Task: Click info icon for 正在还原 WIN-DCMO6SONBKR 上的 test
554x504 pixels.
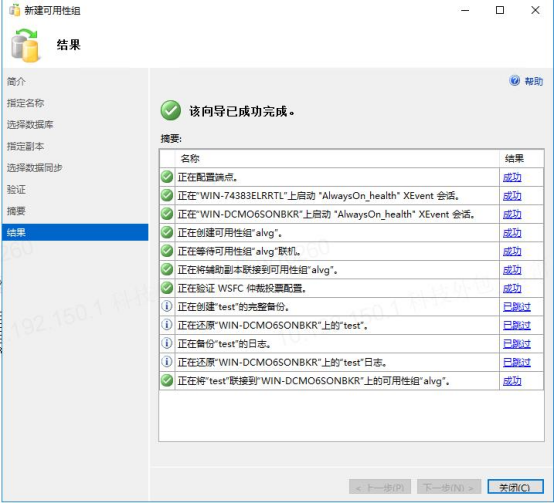Action: [167, 324]
